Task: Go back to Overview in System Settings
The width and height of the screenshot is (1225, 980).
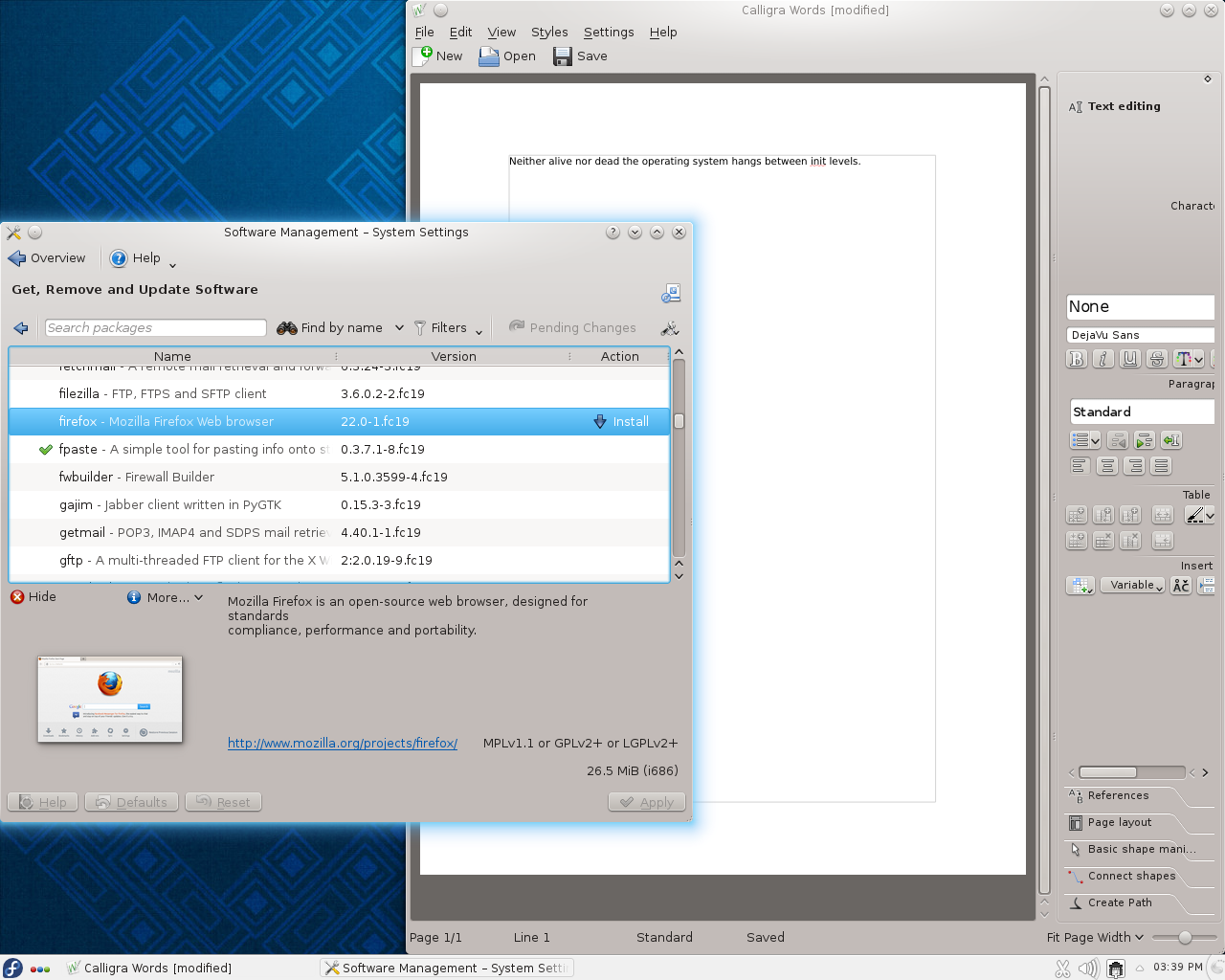Action: (47, 258)
